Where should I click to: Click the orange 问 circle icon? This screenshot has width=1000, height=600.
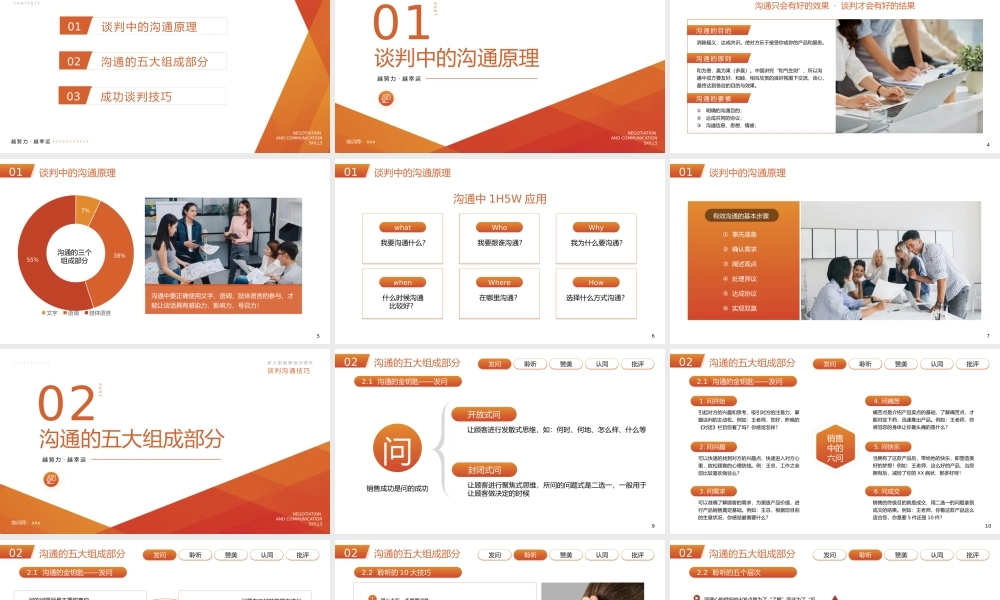point(397,448)
